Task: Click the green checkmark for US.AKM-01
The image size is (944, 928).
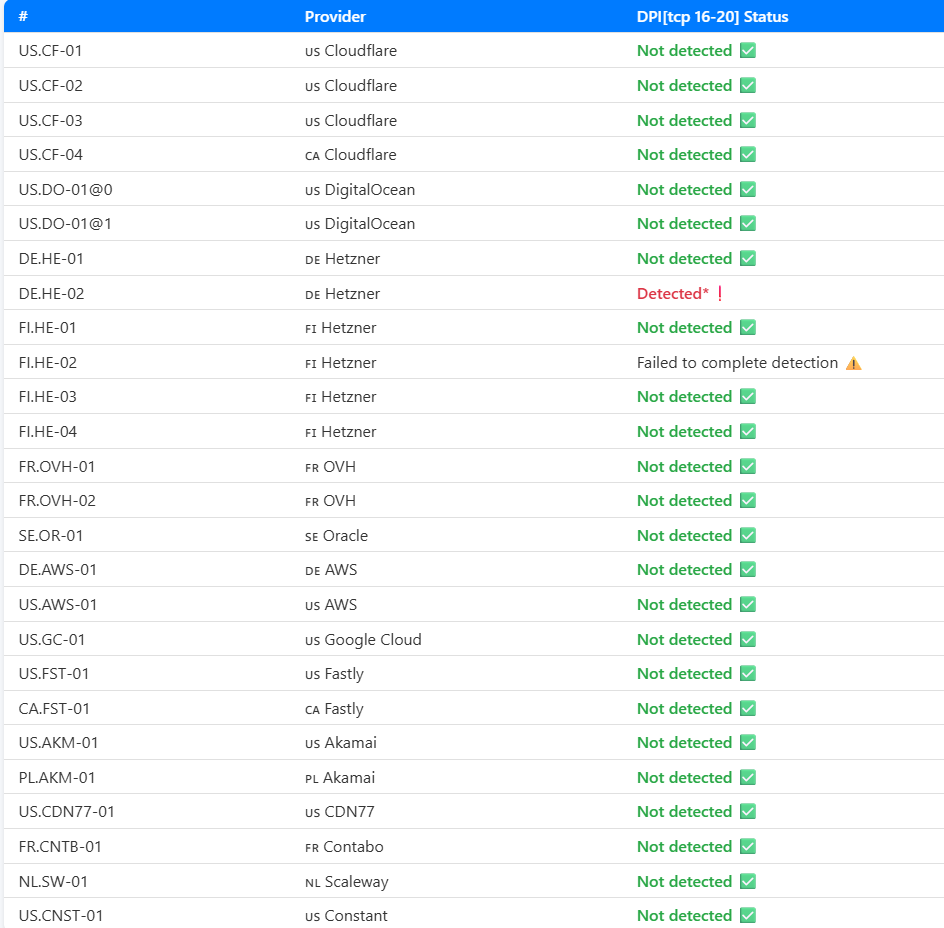Action: click(748, 743)
